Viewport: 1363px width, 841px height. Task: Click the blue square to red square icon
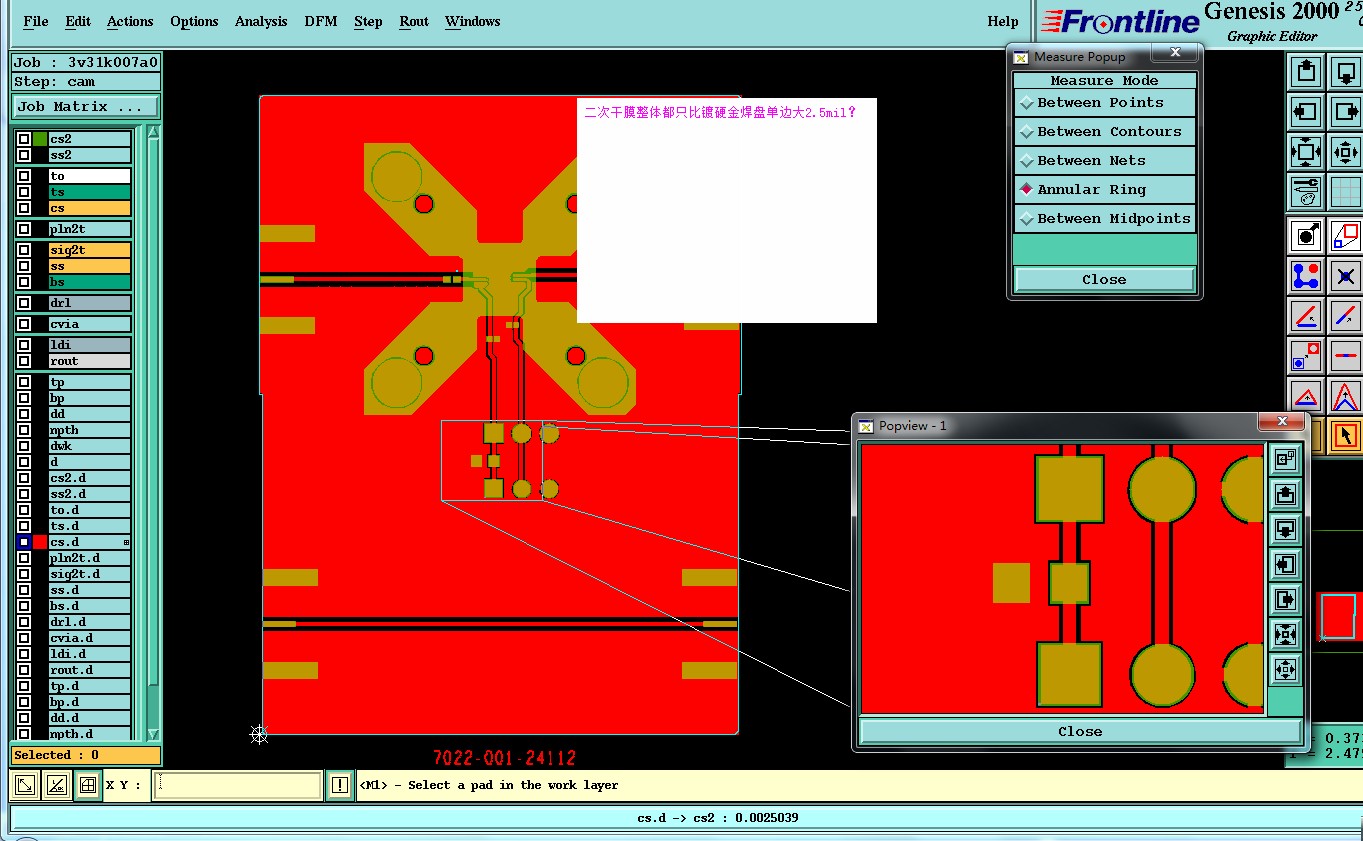click(1306, 356)
